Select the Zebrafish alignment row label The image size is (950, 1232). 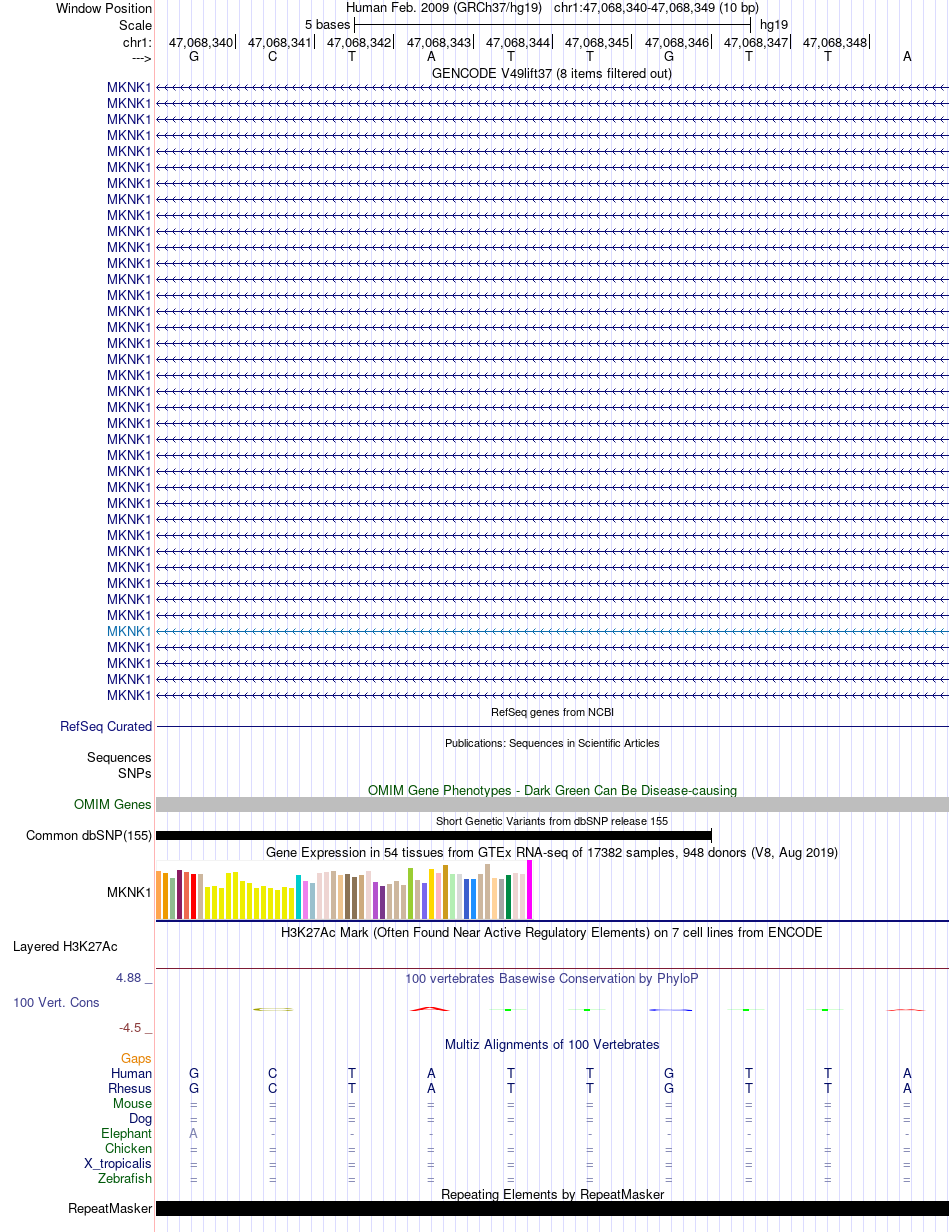126,1178
